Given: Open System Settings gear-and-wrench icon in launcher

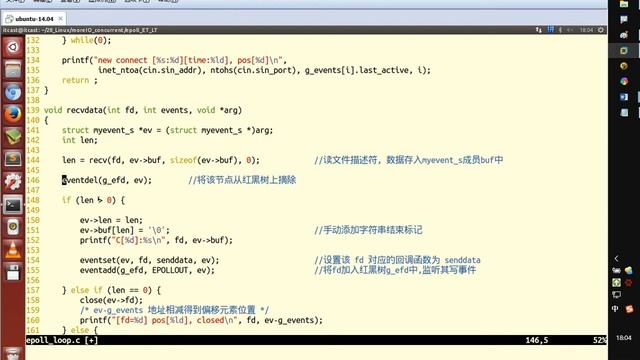Looking at the screenshot, I should click(13, 182).
